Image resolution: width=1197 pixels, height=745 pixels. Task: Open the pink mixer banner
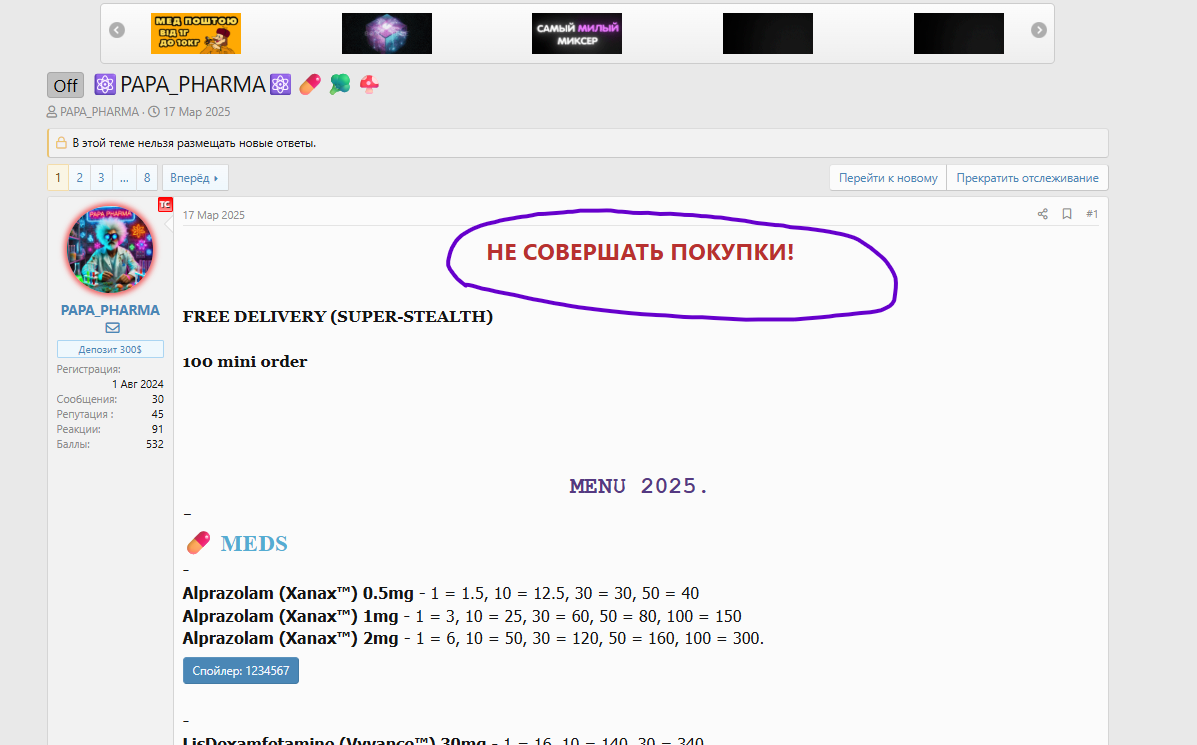pos(577,34)
